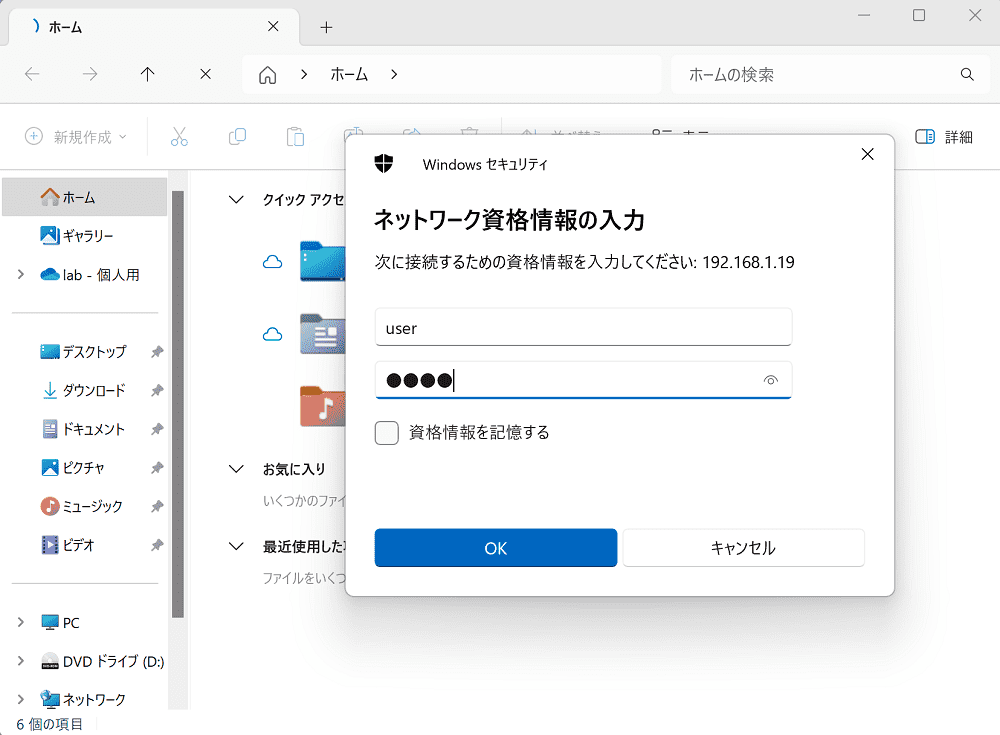This screenshot has width=1000, height=735.
Task: Click the navigation pane scrollbar
Action: click(178, 404)
